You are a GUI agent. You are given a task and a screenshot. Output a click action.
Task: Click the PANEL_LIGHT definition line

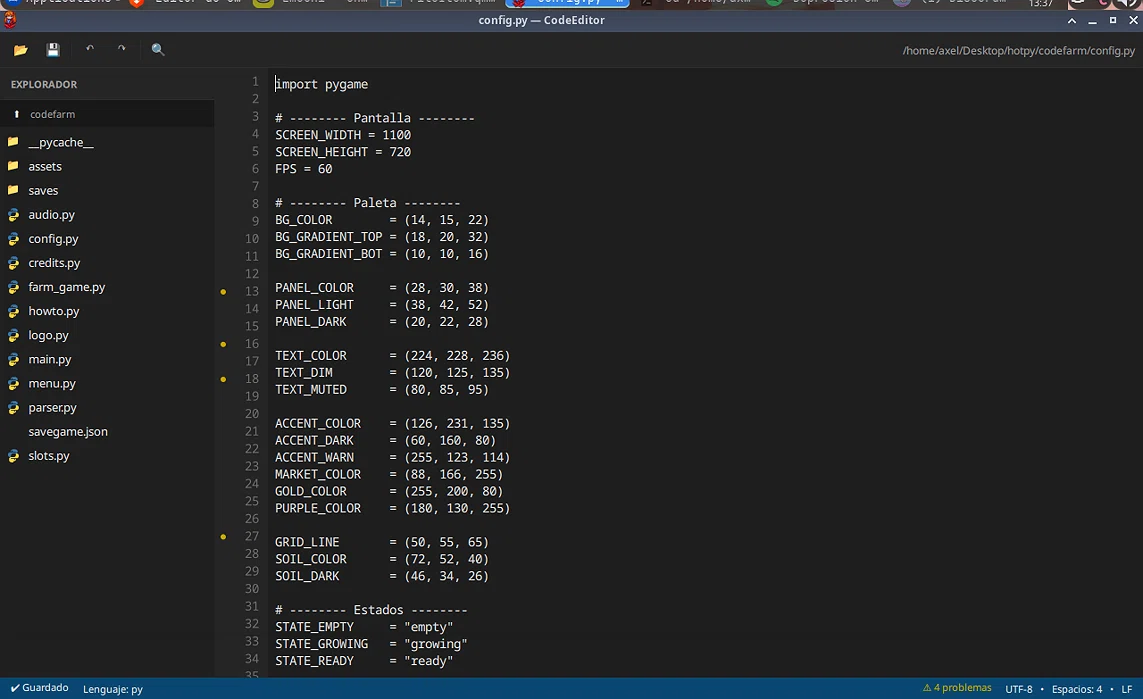tap(381, 304)
